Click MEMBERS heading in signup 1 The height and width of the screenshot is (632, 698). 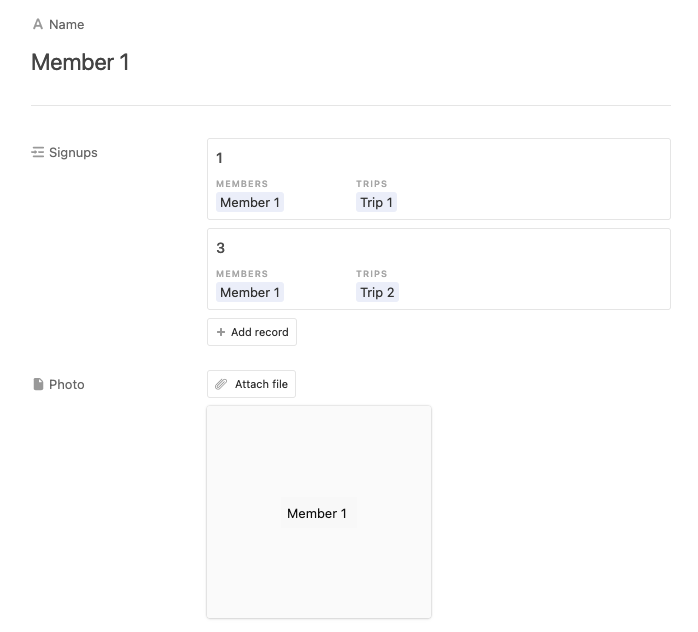click(242, 184)
